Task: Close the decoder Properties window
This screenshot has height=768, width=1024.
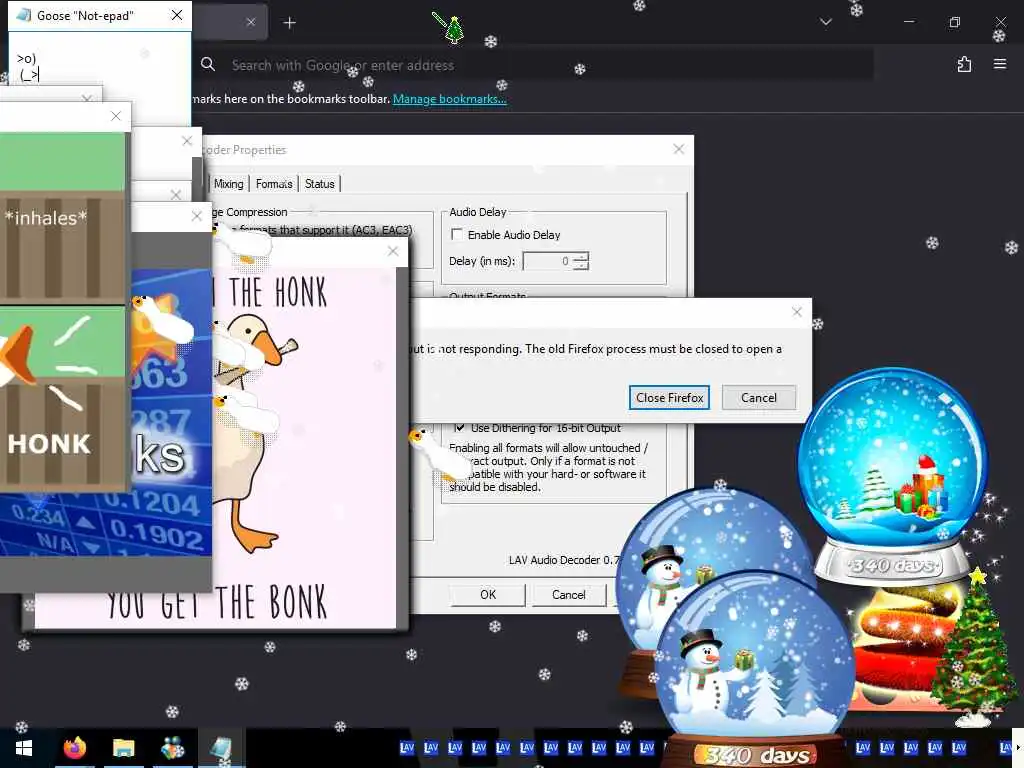Action: pyautogui.click(x=679, y=149)
